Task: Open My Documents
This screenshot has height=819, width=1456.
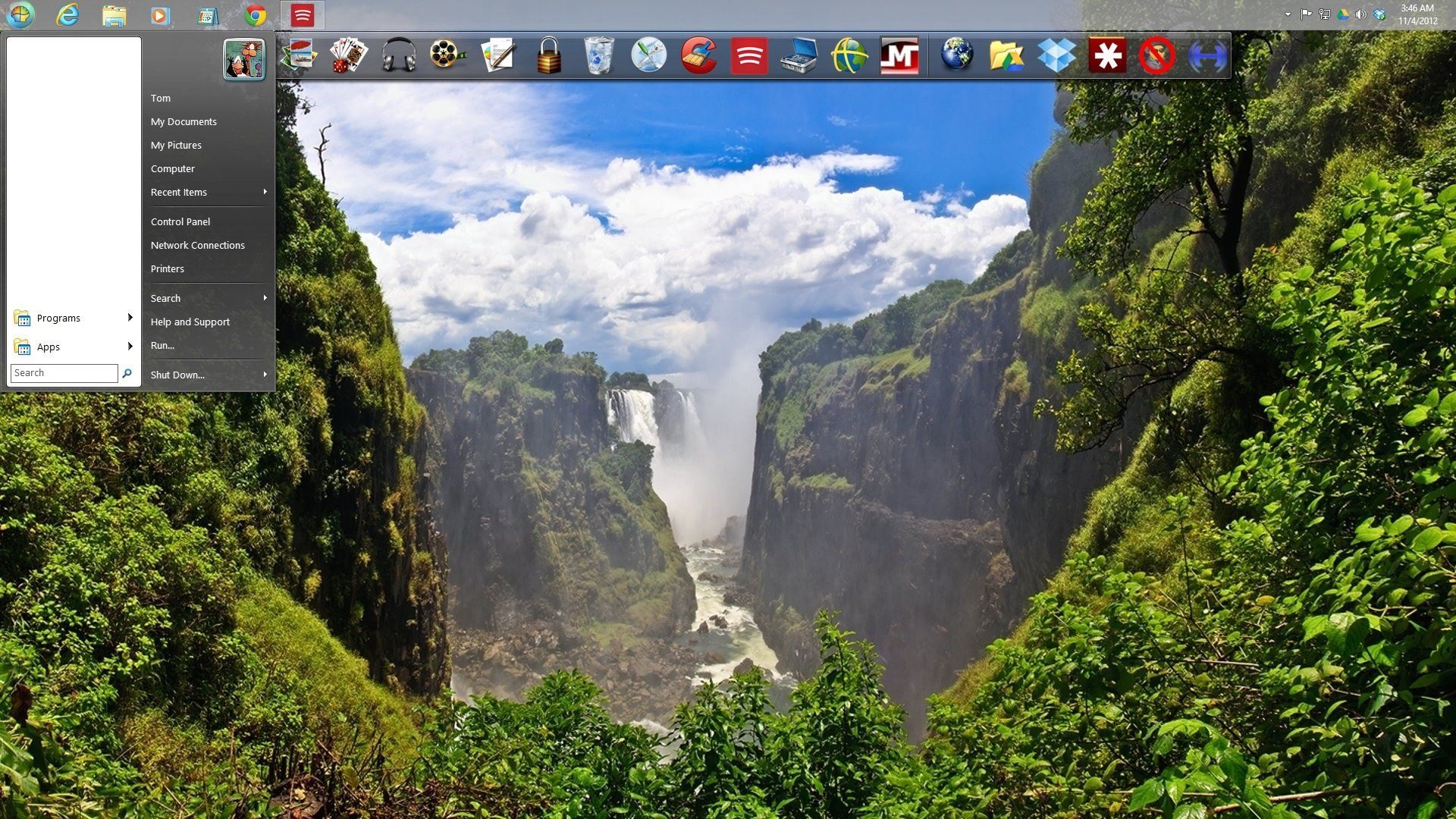Action: 209,121
